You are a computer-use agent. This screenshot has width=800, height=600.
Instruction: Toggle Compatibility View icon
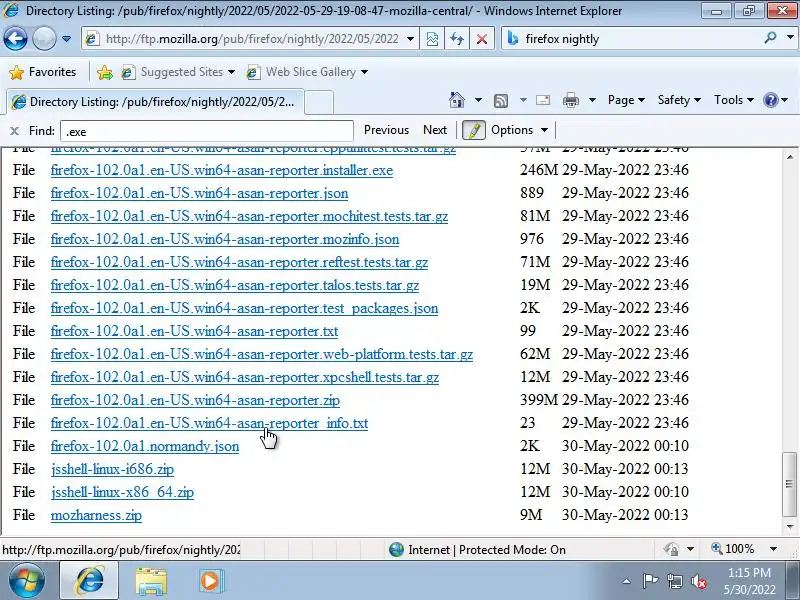432,39
